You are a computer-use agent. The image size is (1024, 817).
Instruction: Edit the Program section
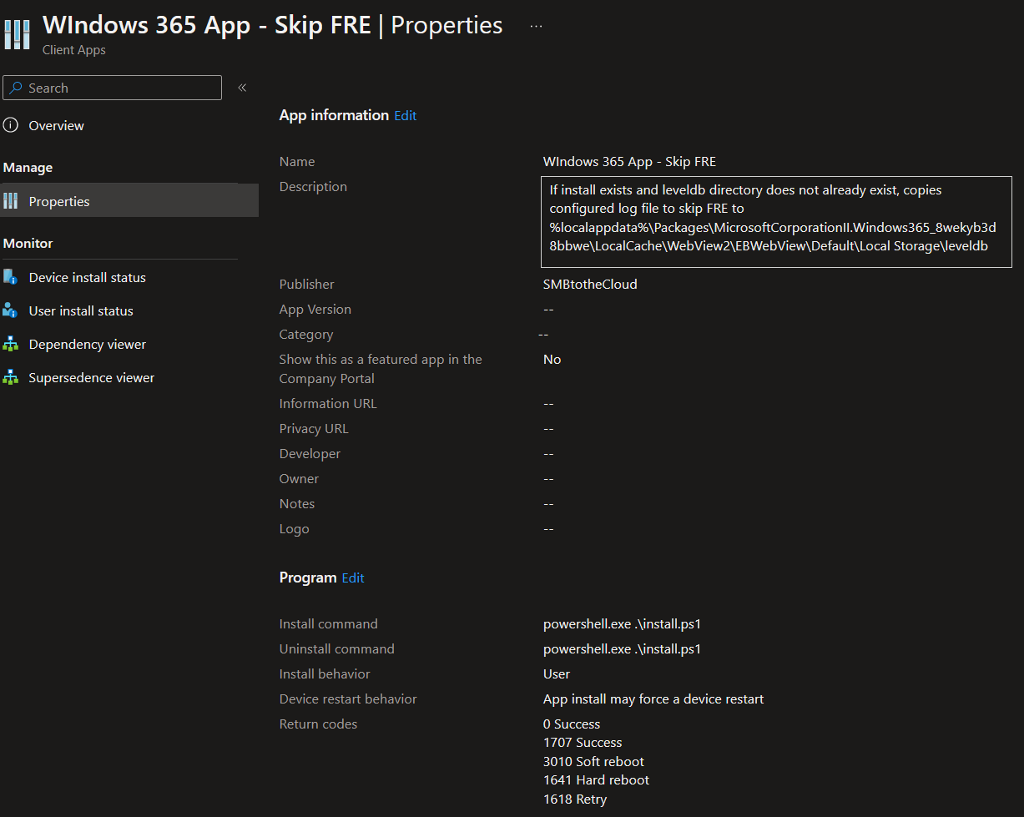coord(353,578)
